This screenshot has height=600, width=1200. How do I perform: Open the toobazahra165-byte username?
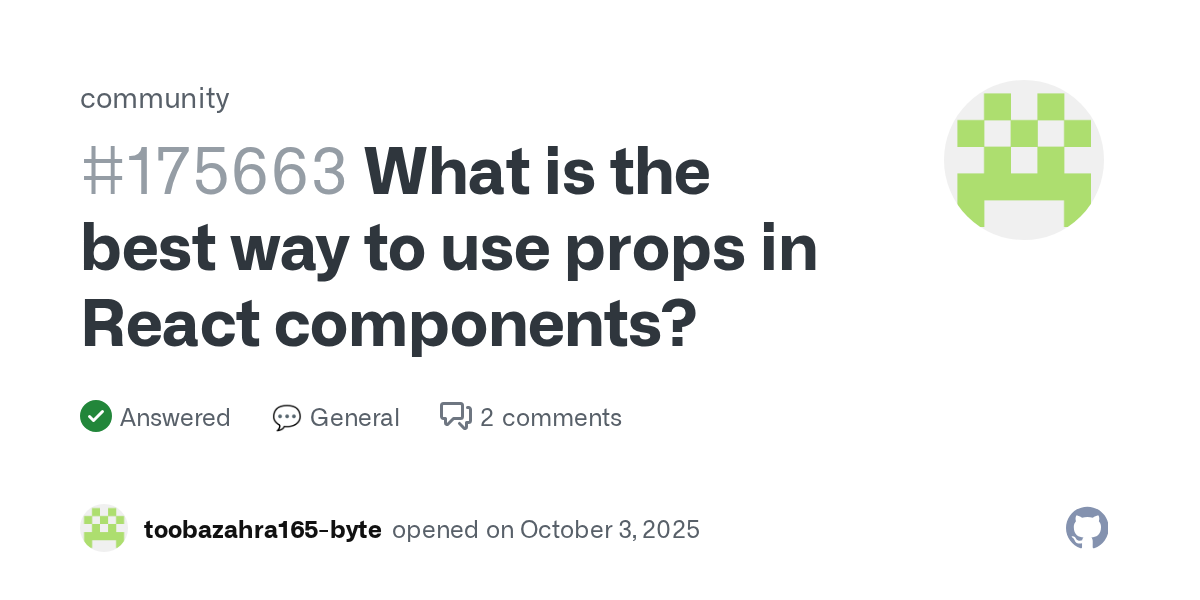(263, 529)
